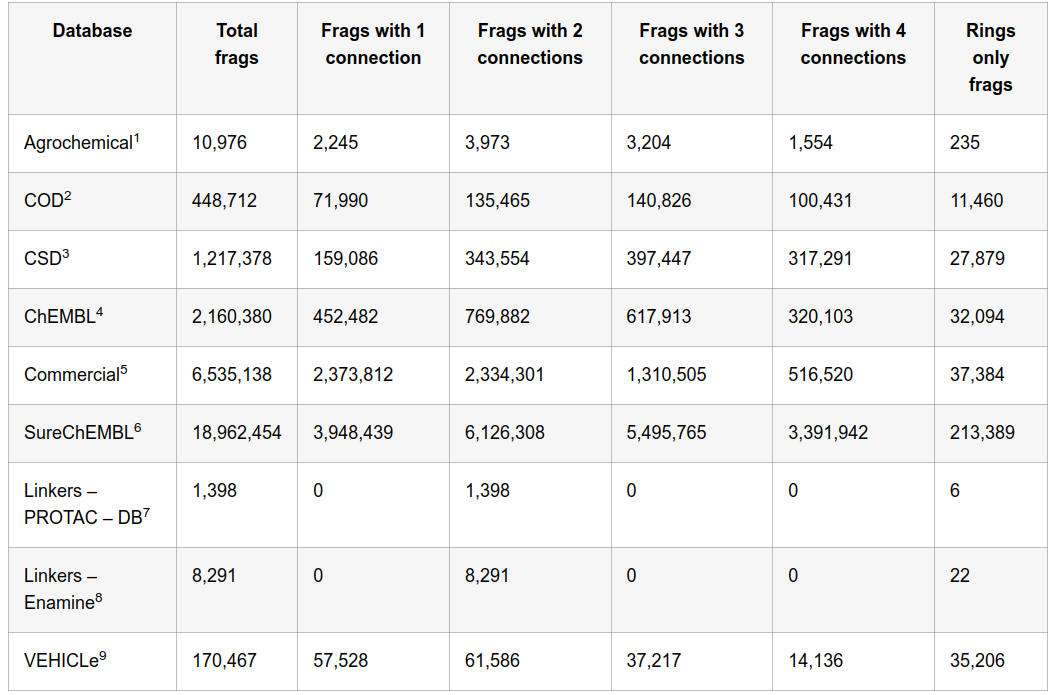Click the CSD database name
The width and height of the screenshot is (1056, 695).
click(x=46, y=259)
